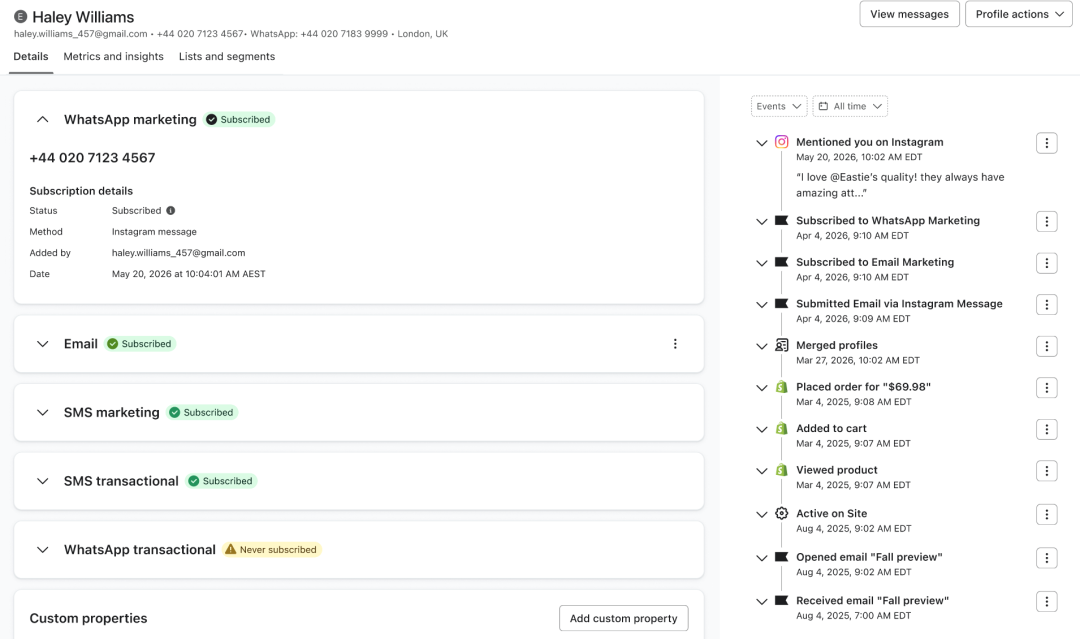The image size is (1080, 639).
Task: Click Shopify icon beside Added to cart
Action: (x=781, y=428)
